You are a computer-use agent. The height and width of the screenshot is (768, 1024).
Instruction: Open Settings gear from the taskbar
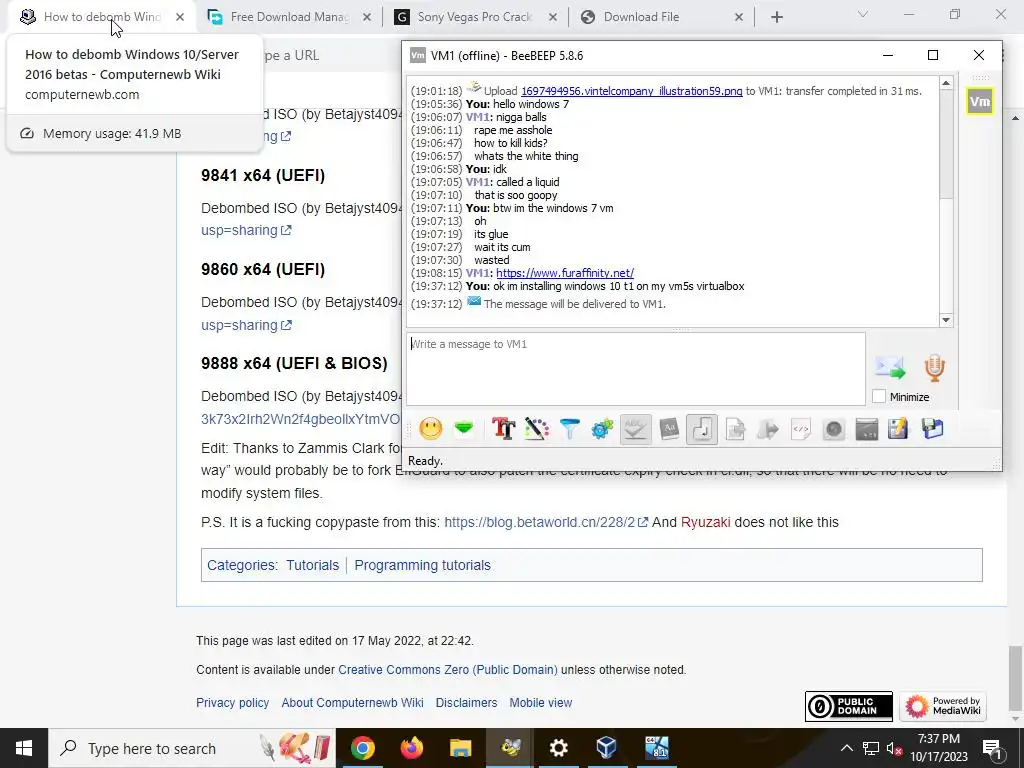(x=558, y=748)
